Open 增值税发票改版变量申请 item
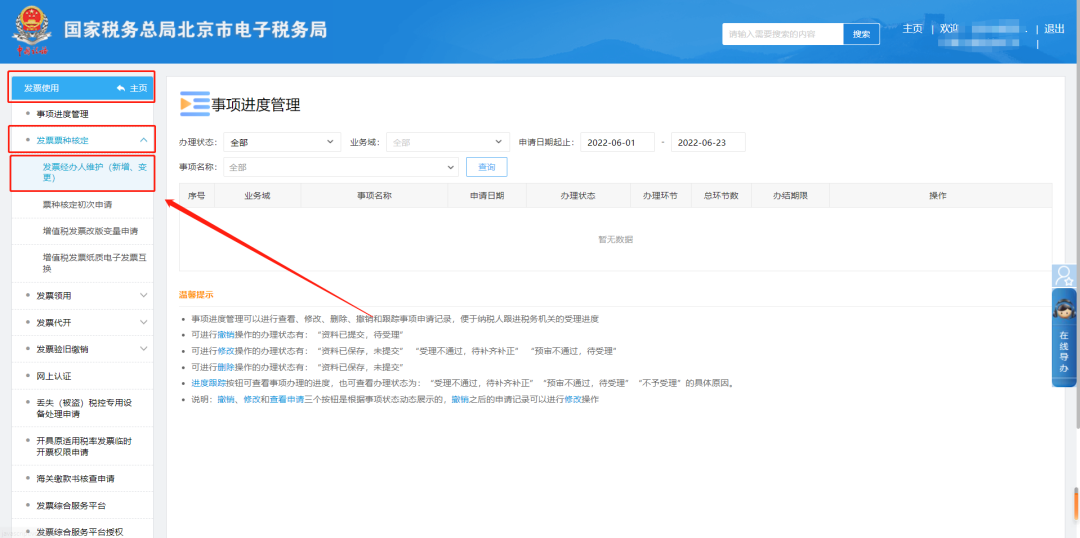This screenshot has height=538, width=1080. pyautogui.click(x=90, y=231)
